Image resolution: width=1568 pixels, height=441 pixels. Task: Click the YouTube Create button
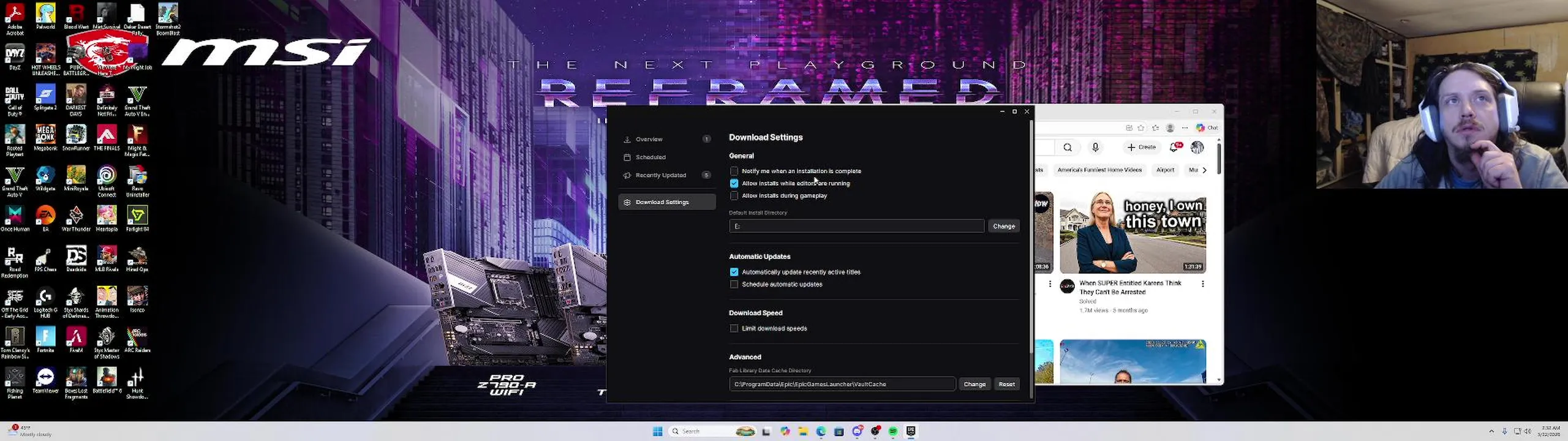pyautogui.click(x=1141, y=148)
